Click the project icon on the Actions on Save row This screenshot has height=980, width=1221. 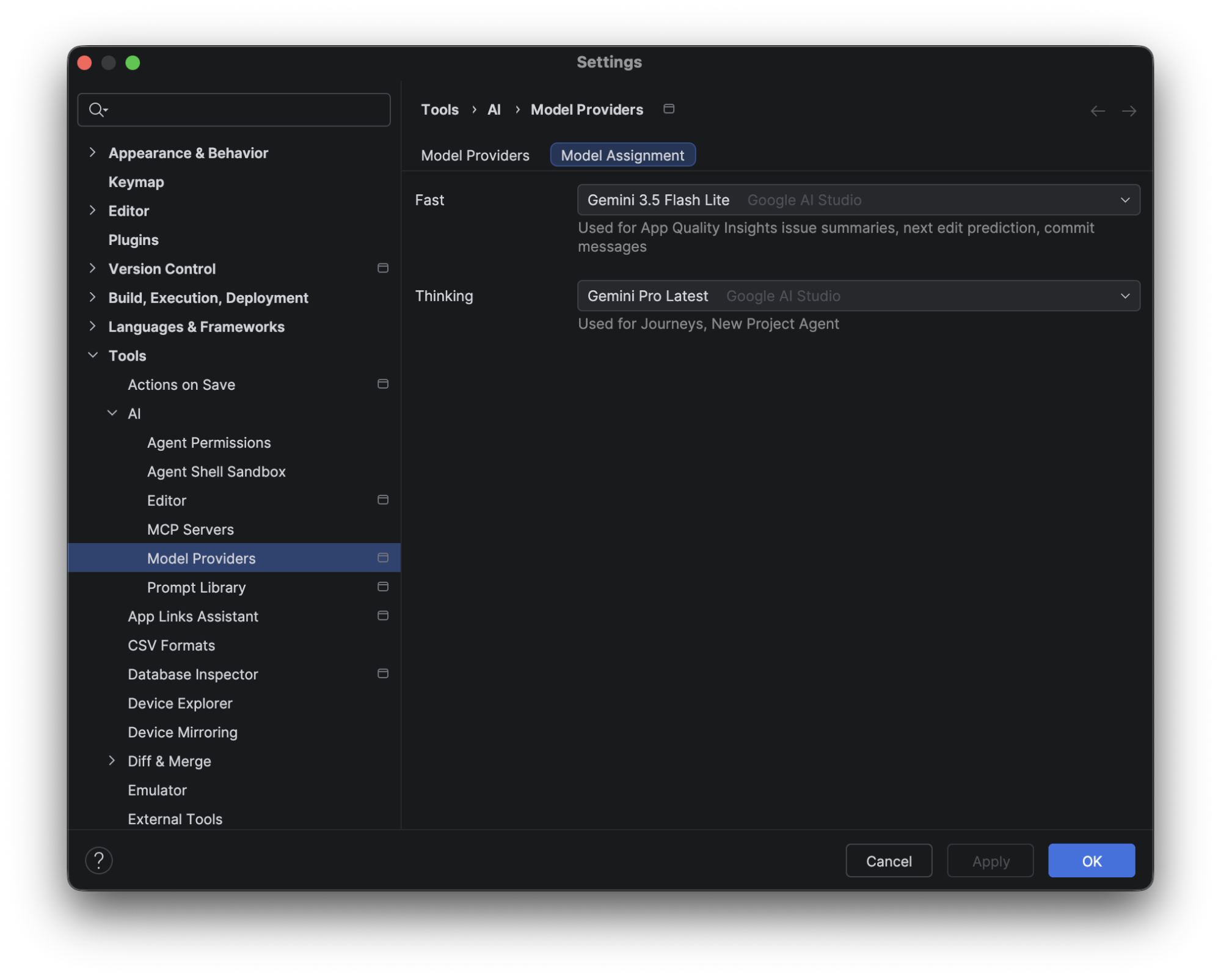point(383,384)
